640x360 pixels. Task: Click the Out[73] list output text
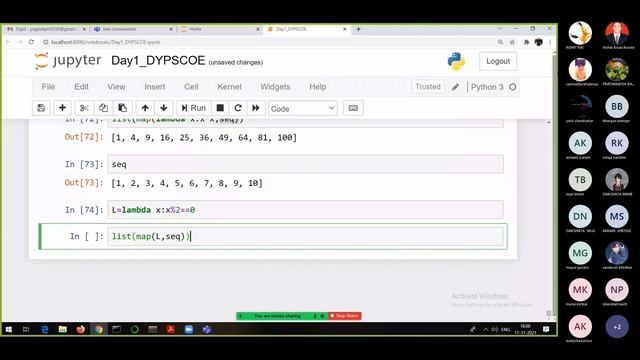point(187,183)
